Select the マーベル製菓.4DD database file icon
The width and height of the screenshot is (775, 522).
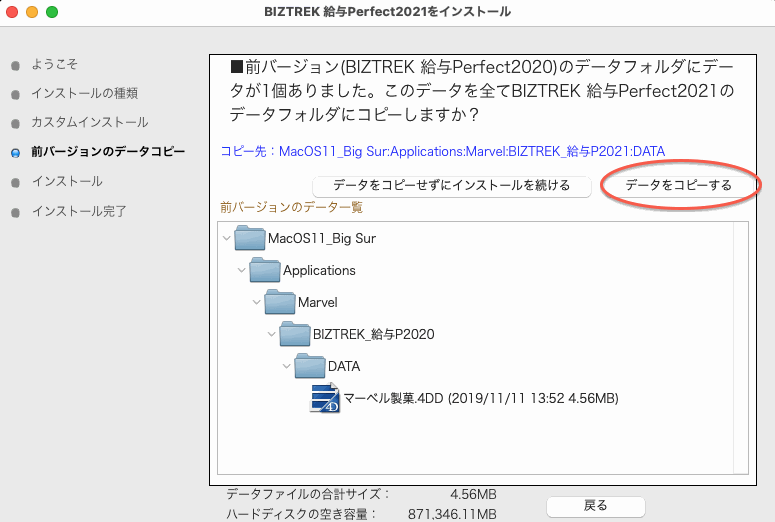[x=325, y=398]
